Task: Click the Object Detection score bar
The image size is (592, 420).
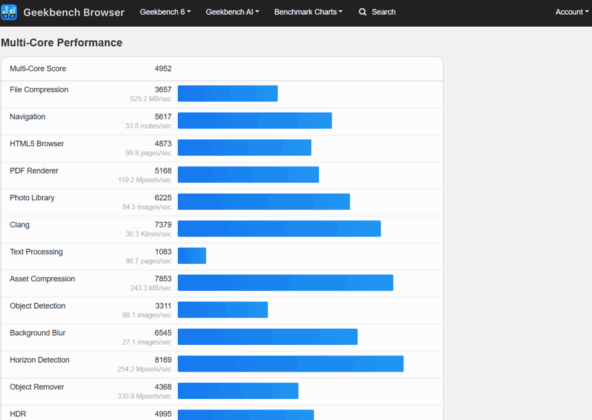Action: tap(223, 310)
